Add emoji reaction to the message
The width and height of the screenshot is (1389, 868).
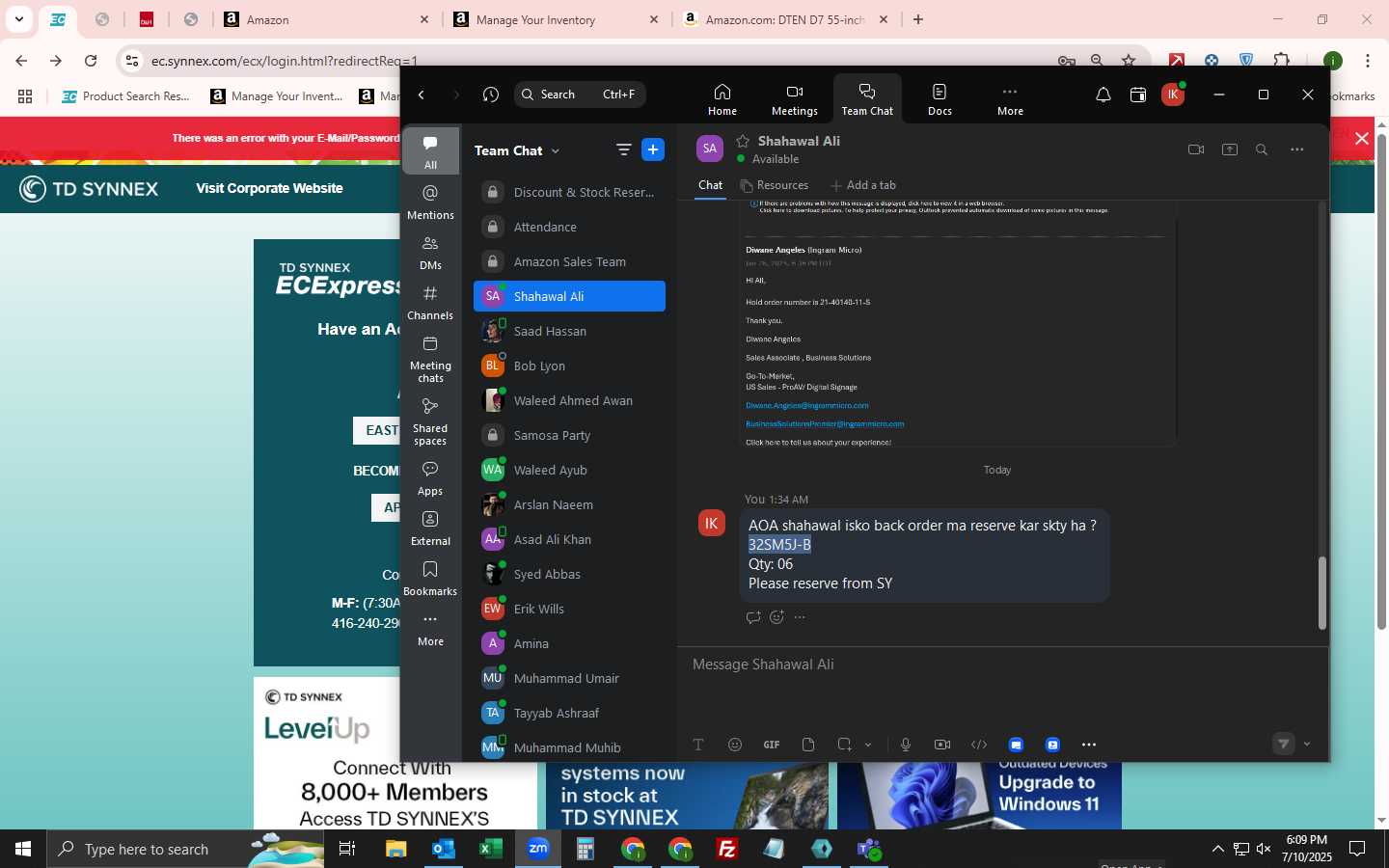click(776, 617)
